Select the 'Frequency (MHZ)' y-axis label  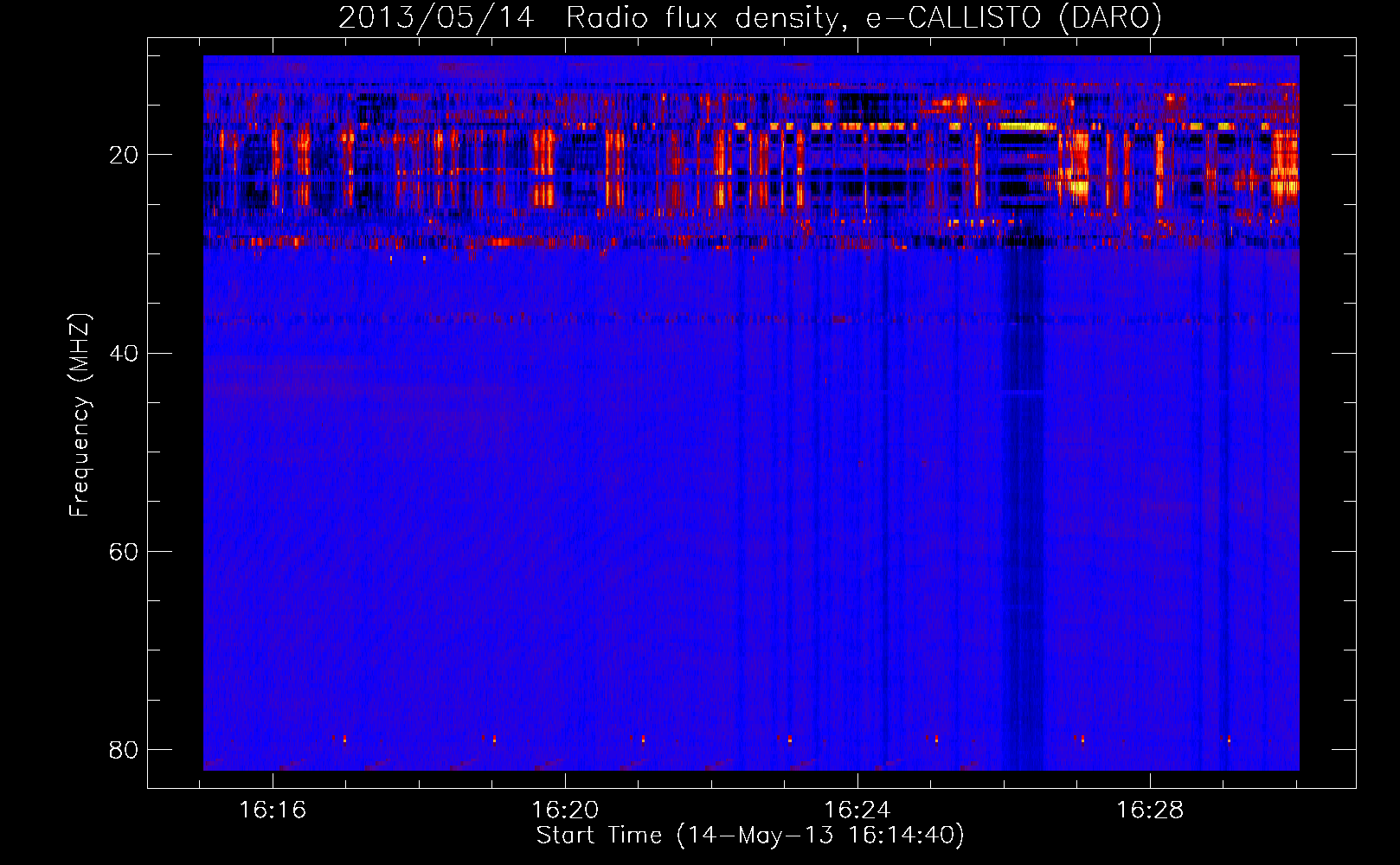[80, 415]
